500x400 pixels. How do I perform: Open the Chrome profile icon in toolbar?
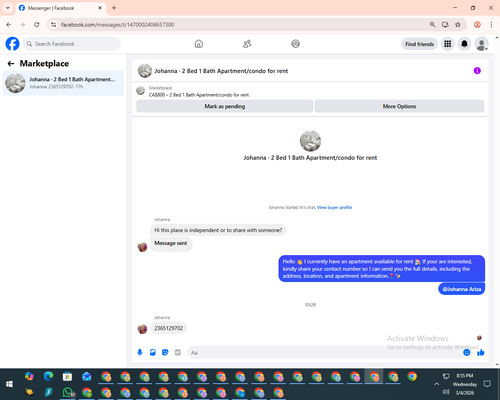tap(477, 25)
